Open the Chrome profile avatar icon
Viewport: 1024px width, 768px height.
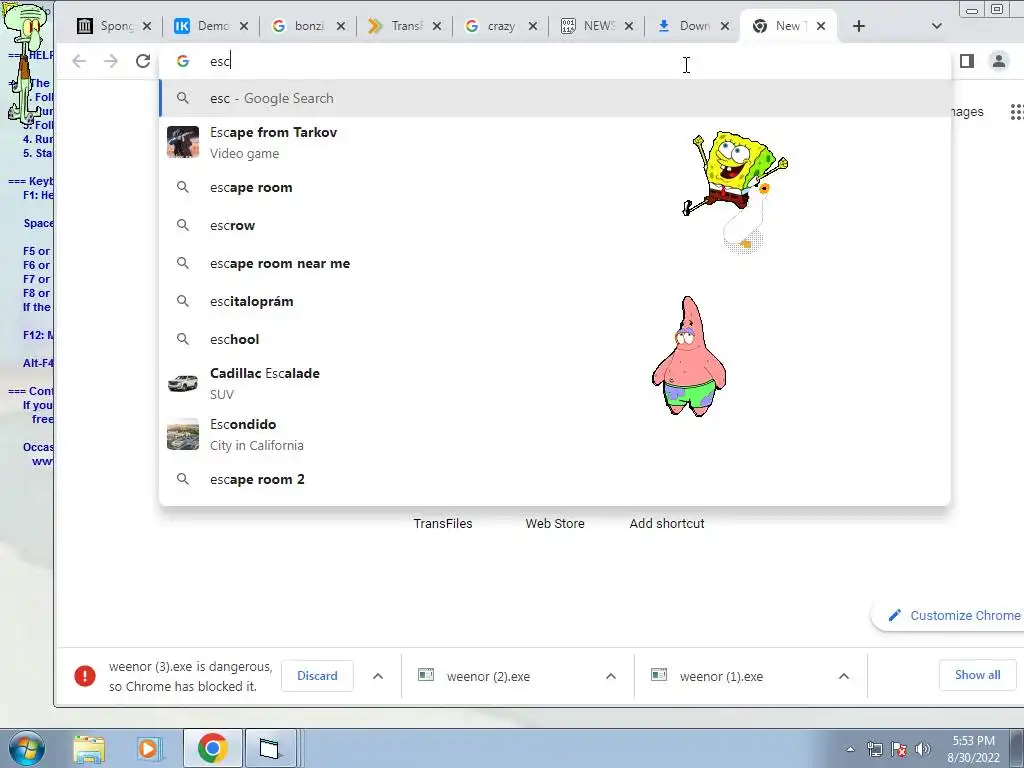[x=999, y=61]
